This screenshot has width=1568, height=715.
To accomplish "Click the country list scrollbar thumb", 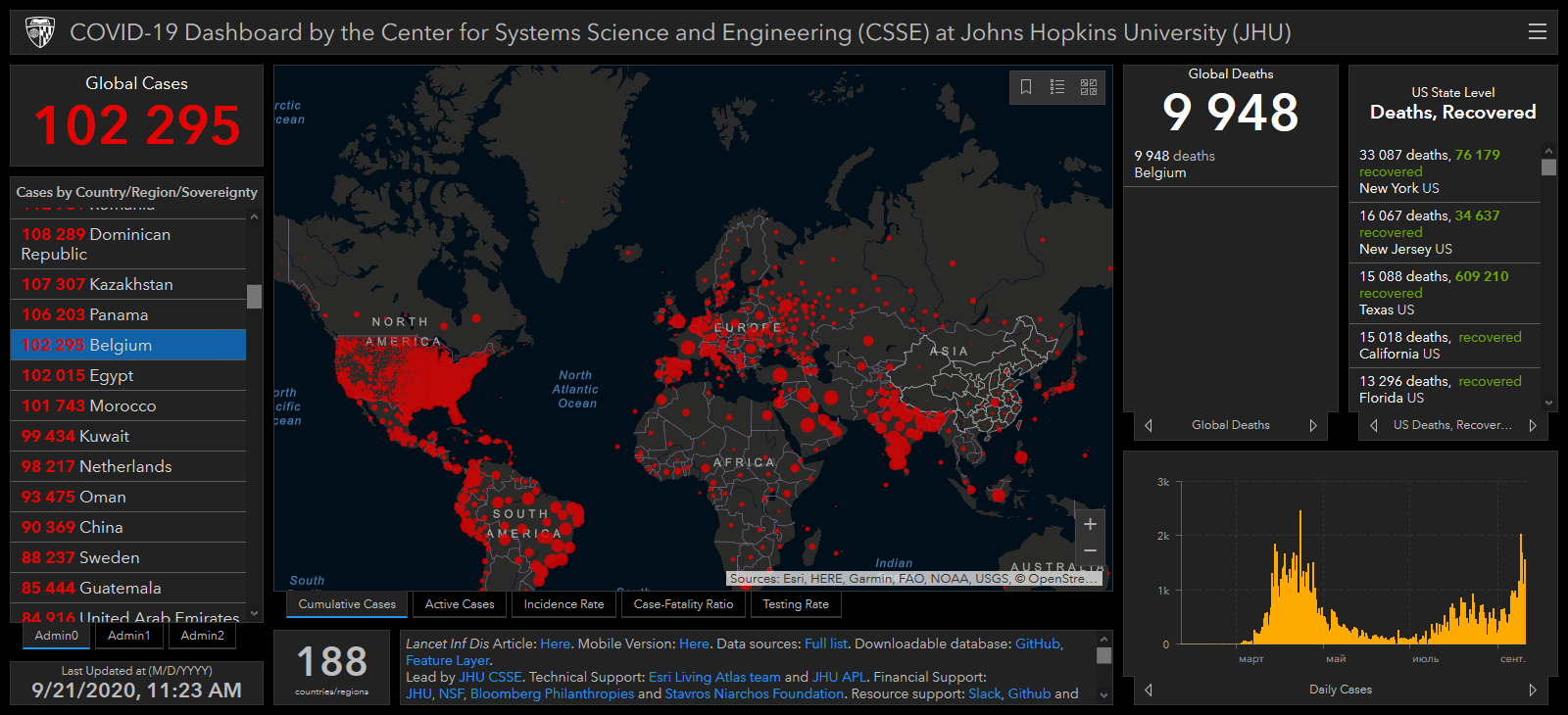I will click(255, 296).
